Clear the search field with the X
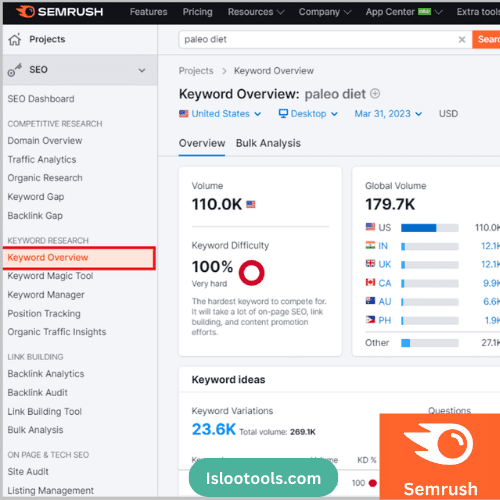The image size is (500, 500). tap(462, 40)
